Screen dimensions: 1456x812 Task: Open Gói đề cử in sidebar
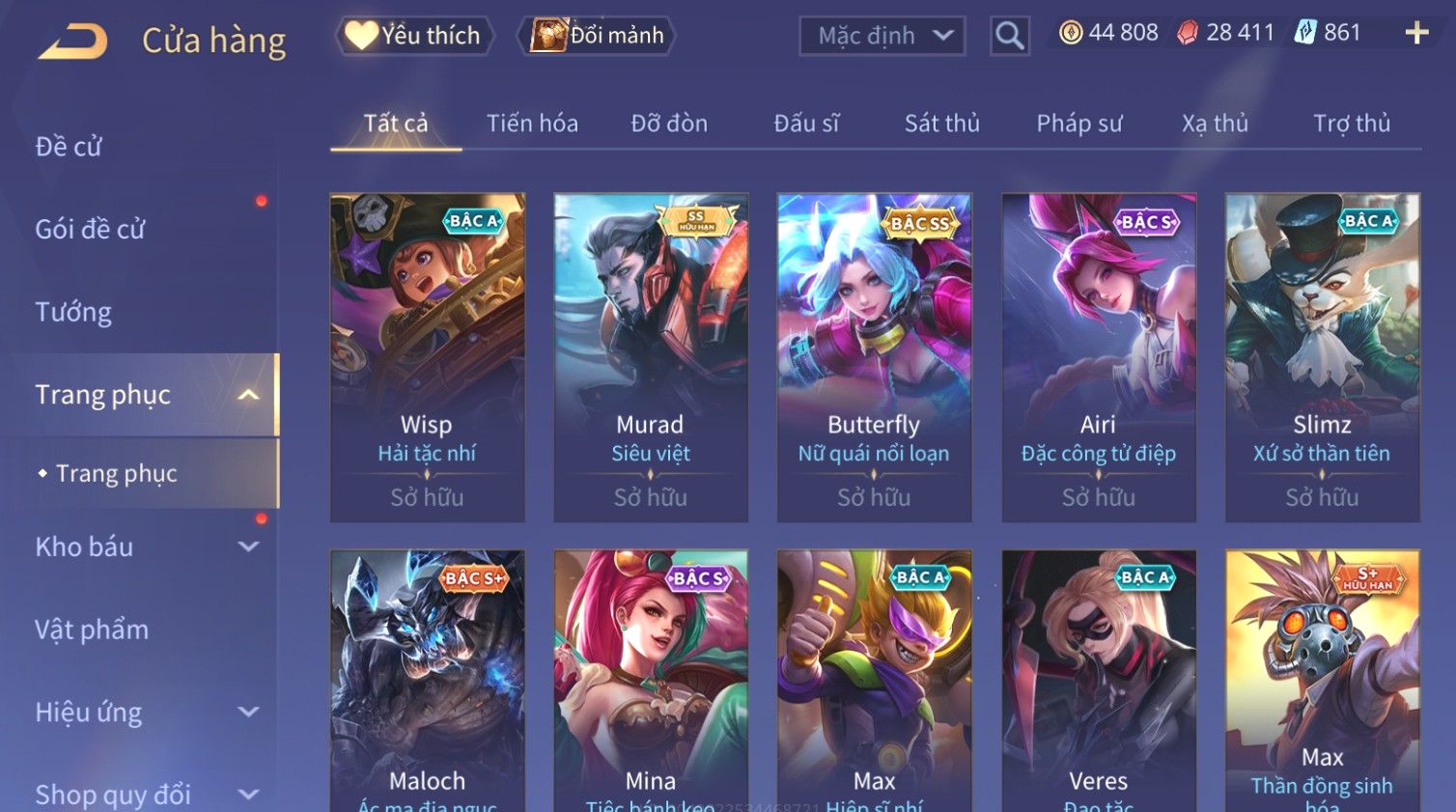tap(90, 230)
